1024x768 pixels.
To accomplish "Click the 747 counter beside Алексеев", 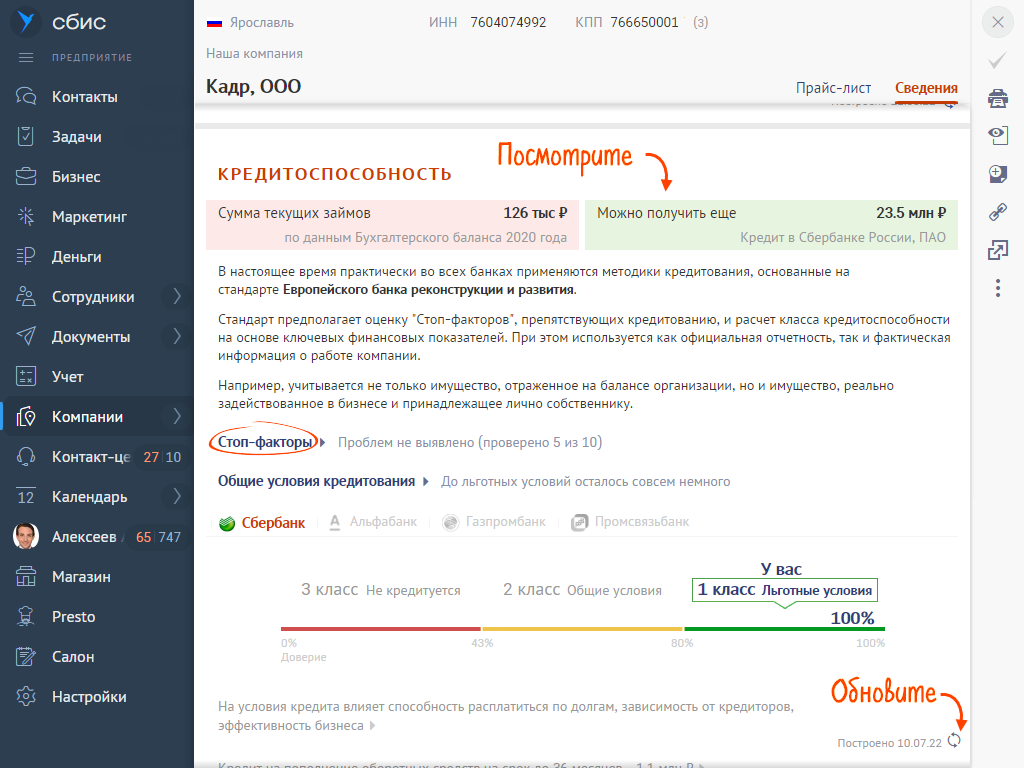I will 169,537.
